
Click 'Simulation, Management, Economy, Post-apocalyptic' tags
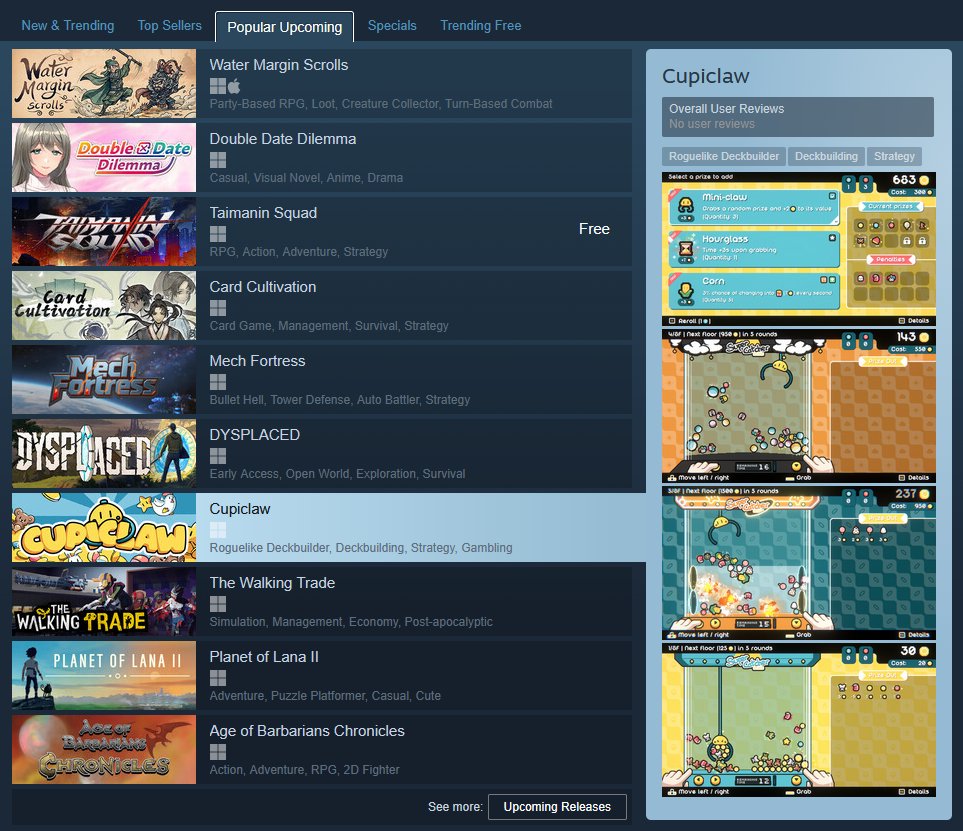click(351, 622)
